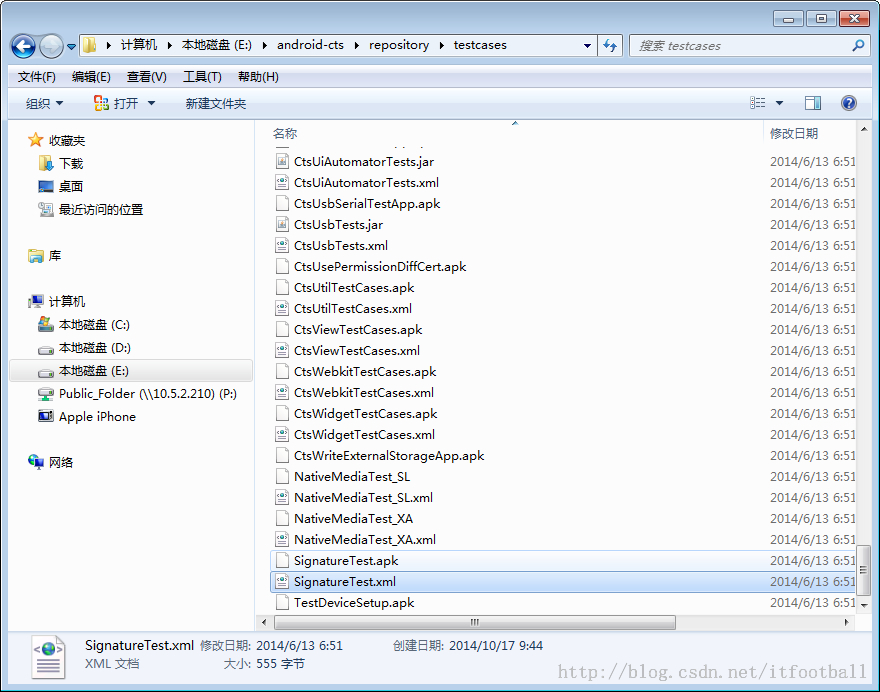Viewport: 880px width, 692px height.
Task: Click the refresh button next to address bar
Action: click(x=610, y=45)
